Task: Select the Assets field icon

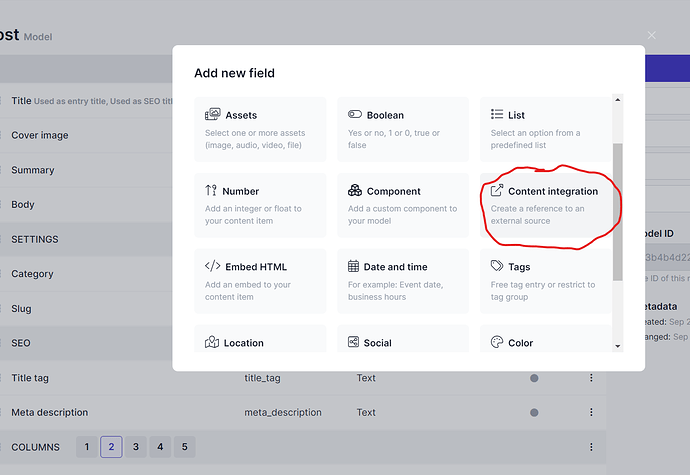Action: (x=213, y=114)
